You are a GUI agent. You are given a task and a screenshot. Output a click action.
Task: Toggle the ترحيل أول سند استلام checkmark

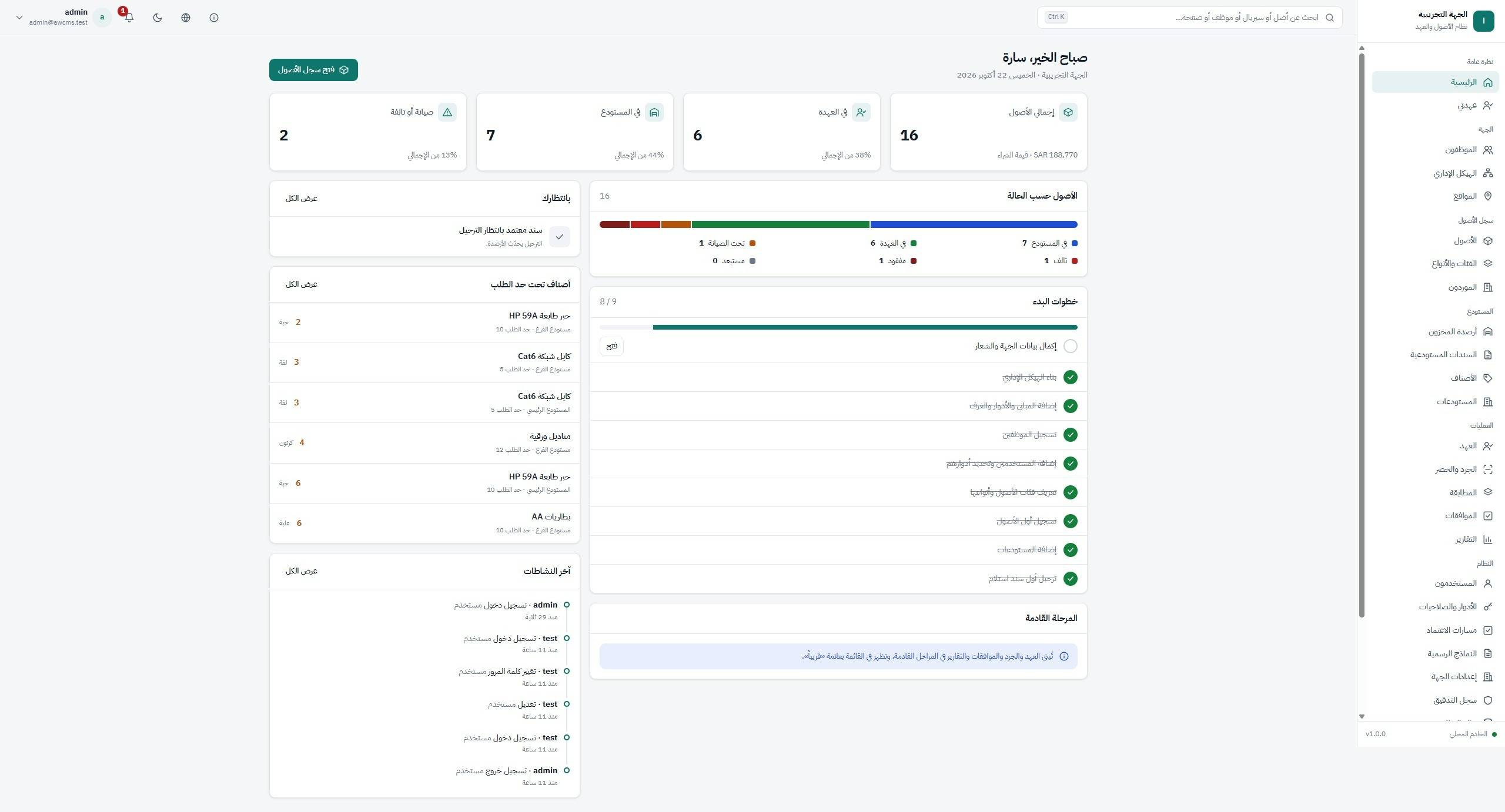coord(1071,579)
